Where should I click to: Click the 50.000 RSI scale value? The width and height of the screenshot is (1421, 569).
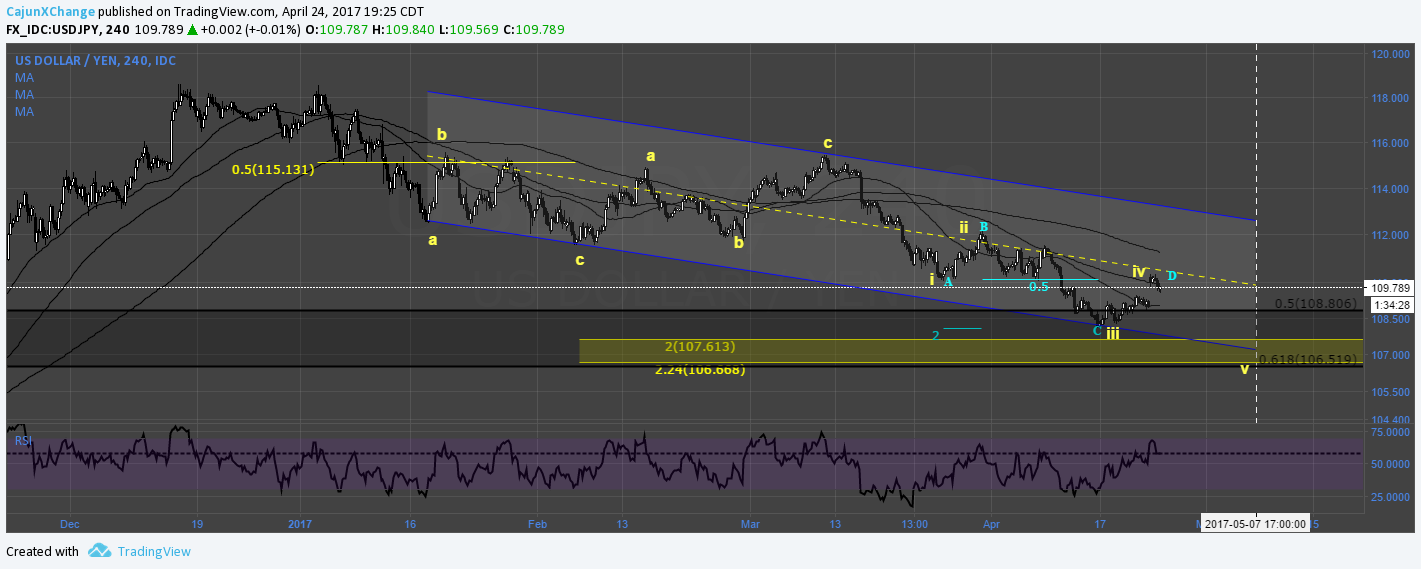(1391, 464)
